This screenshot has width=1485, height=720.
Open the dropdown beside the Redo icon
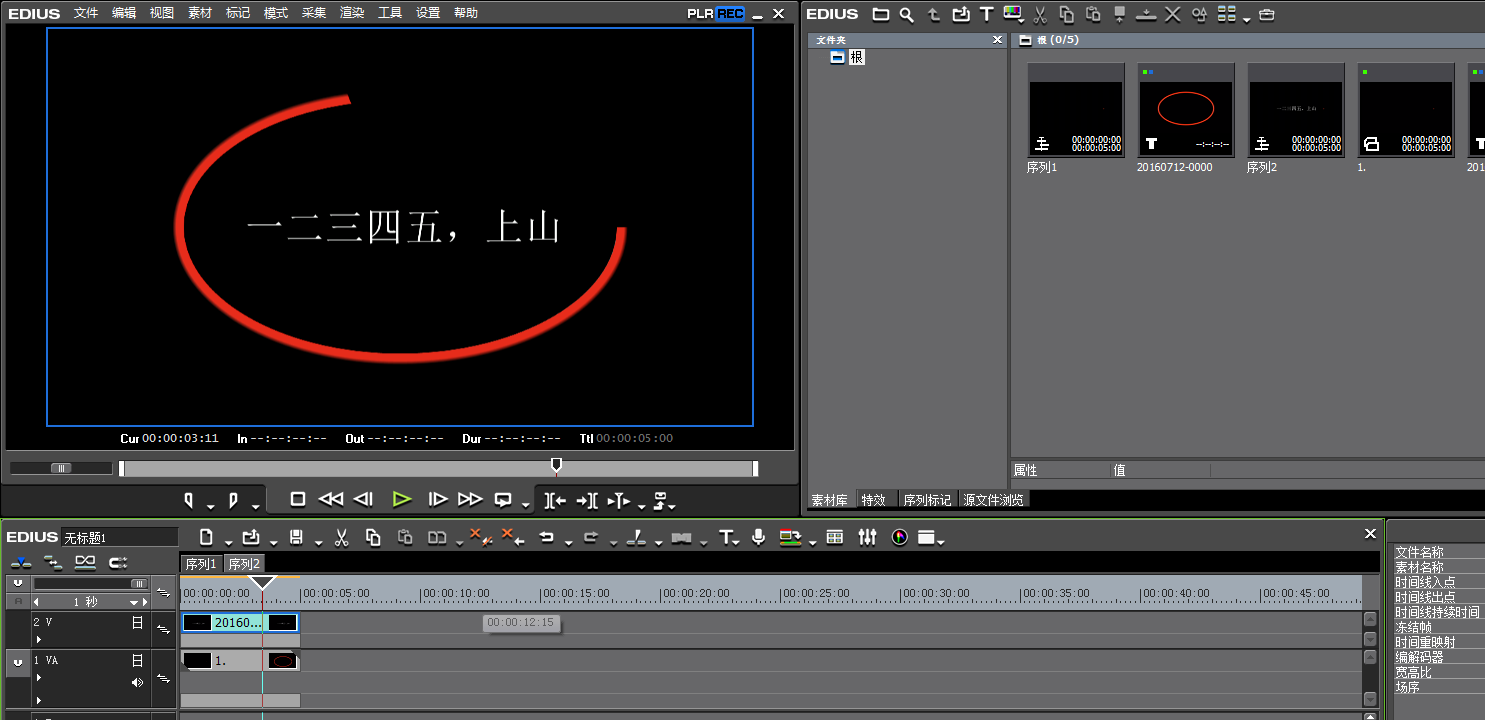612,539
